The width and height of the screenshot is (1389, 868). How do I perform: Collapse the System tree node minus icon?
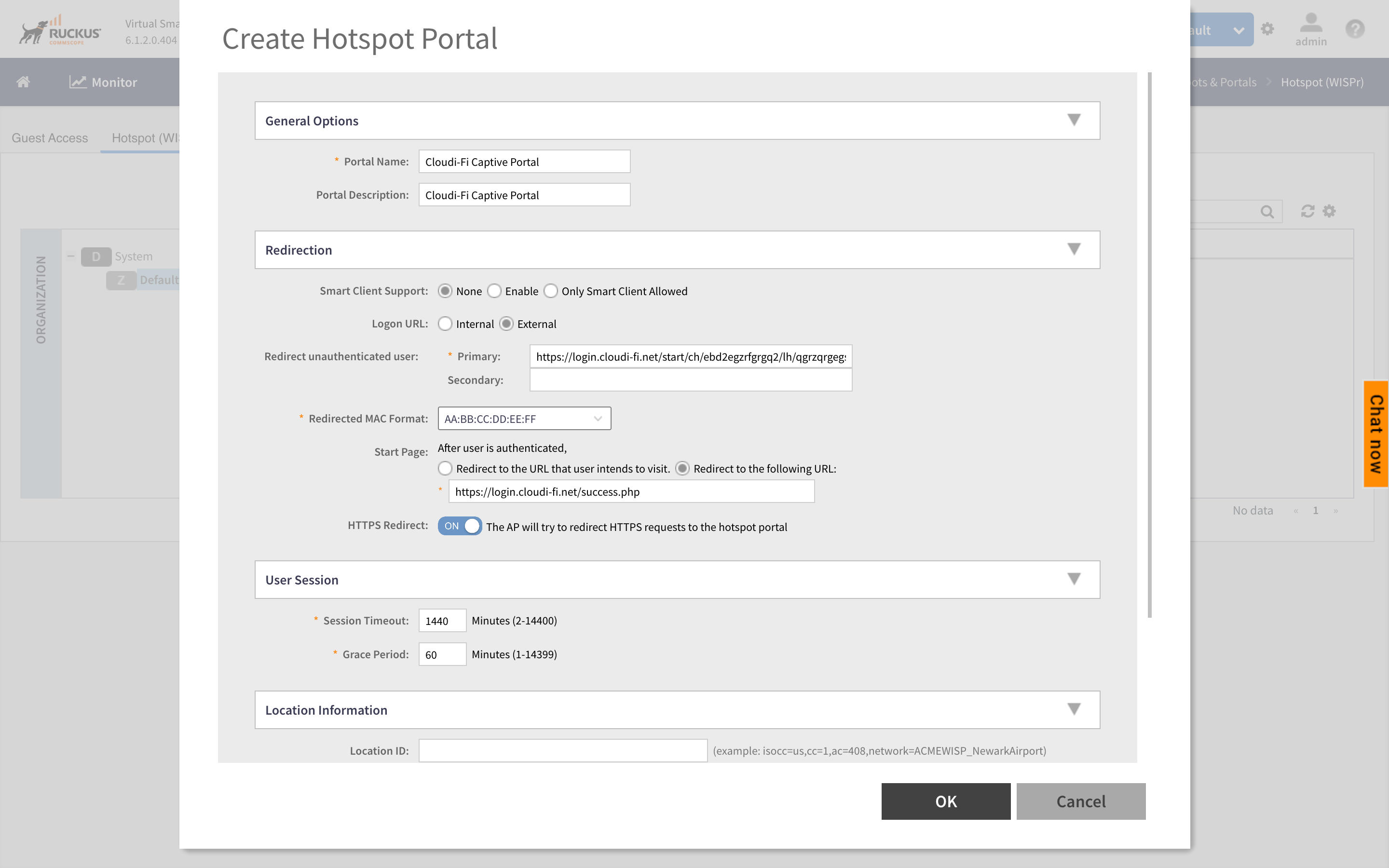70,256
